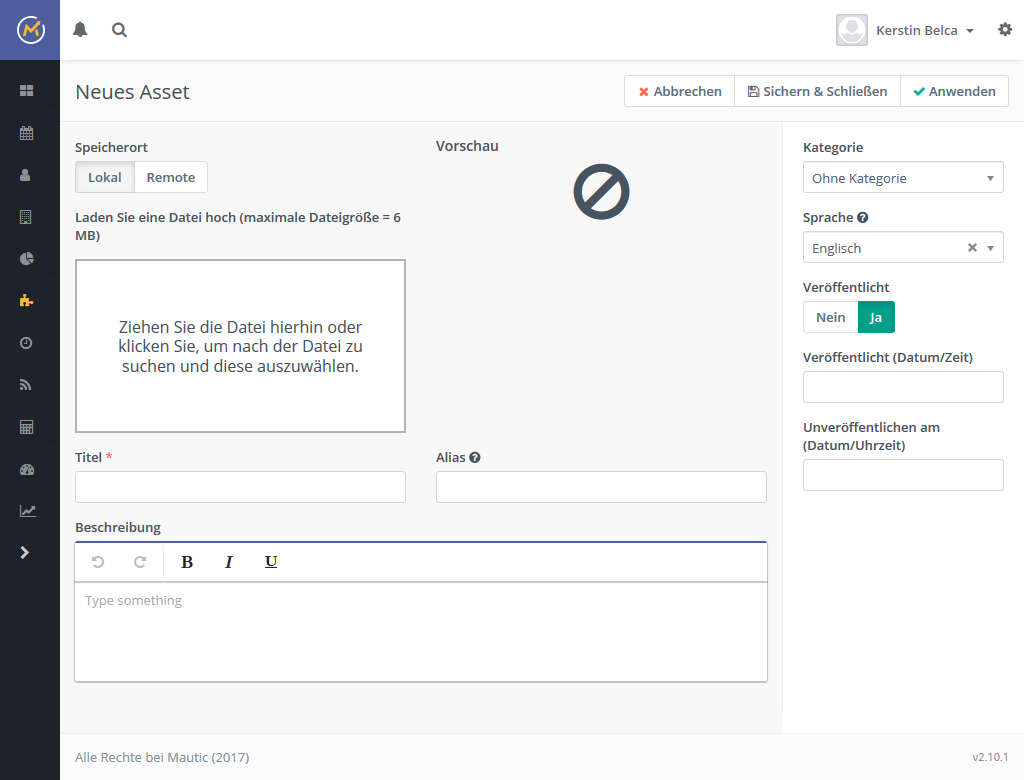Open the puzzle piece components icon

[27, 300]
